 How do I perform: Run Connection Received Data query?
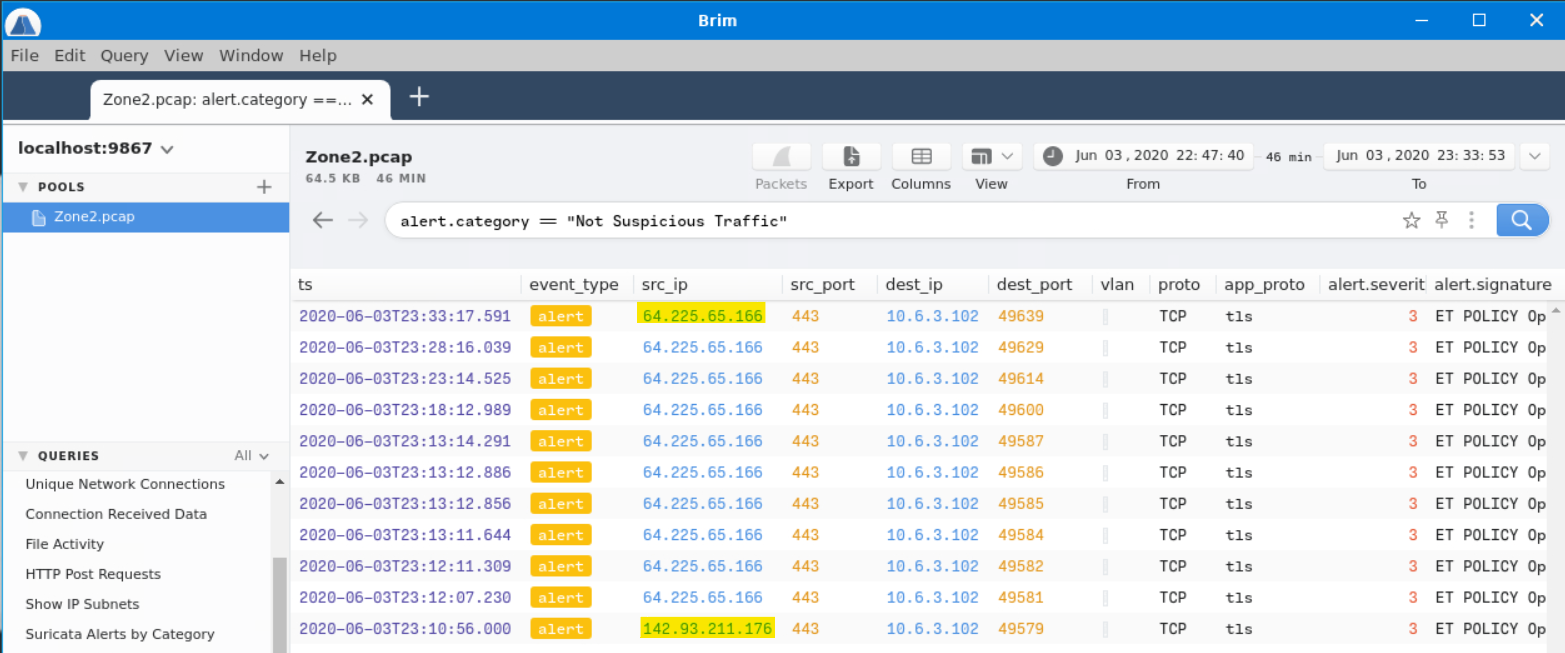(116, 514)
